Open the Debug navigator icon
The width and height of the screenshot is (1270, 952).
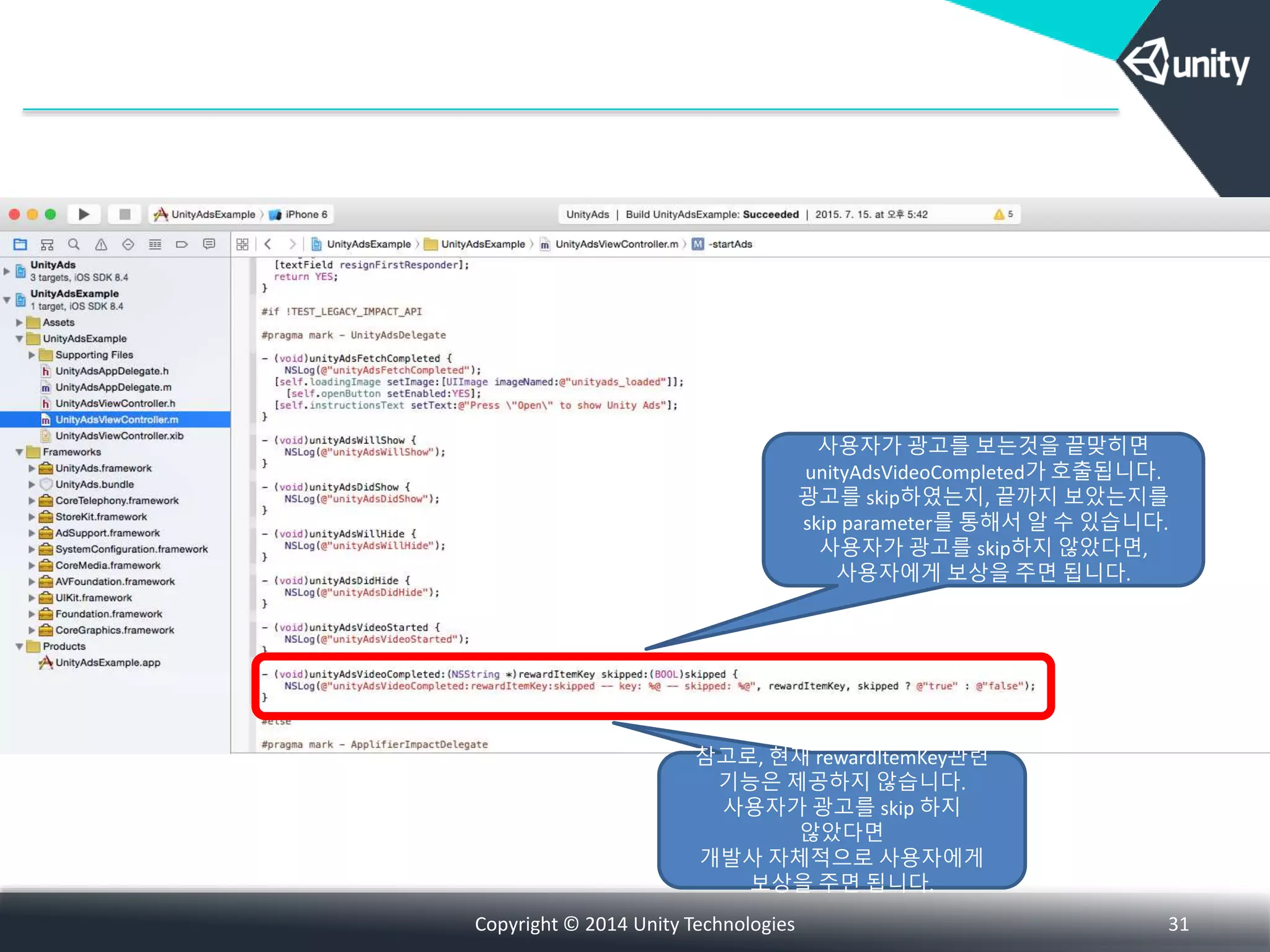155,244
